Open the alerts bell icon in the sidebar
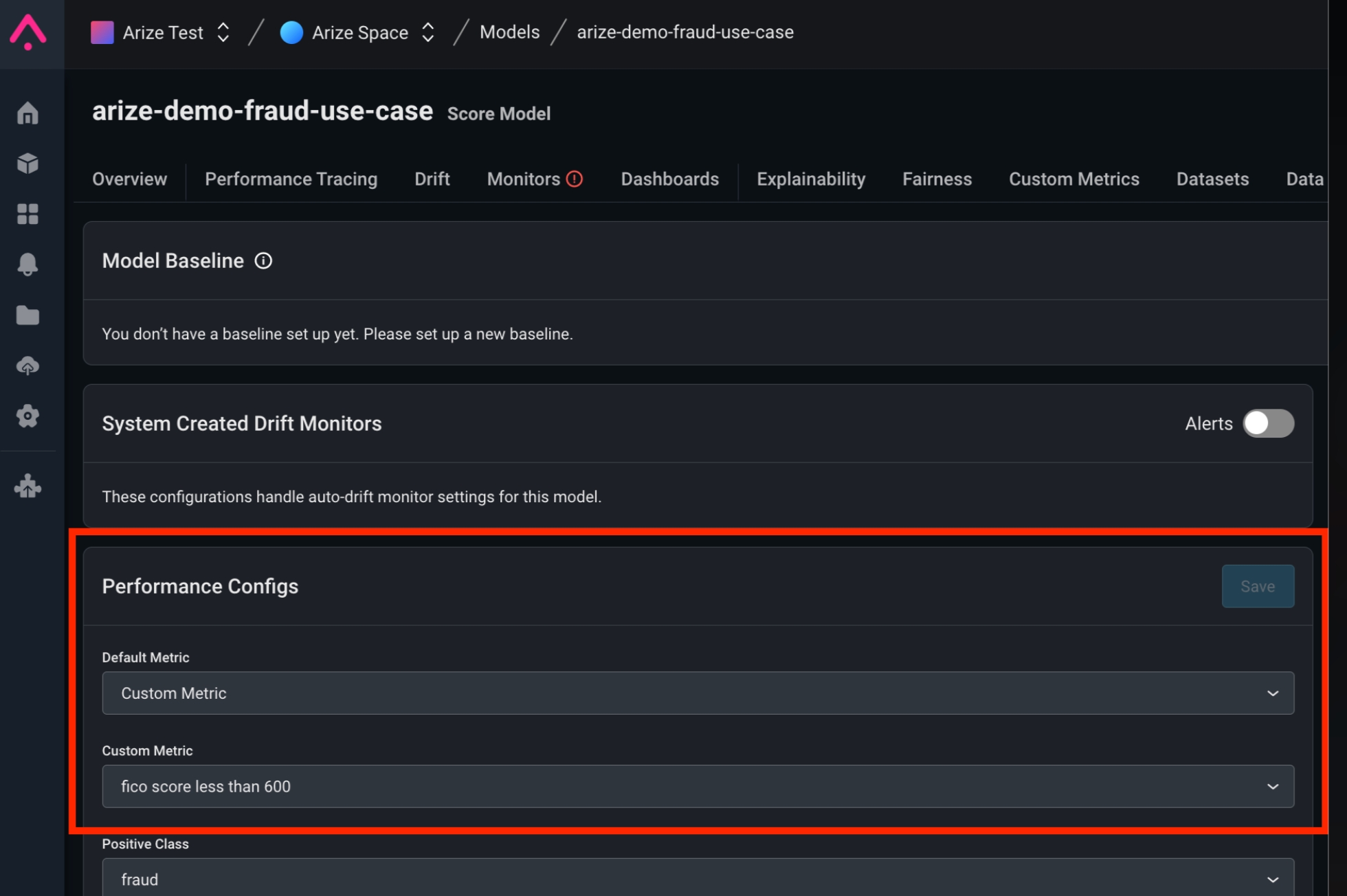Image resolution: width=1347 pixels, height=896 pixels. [x=27, y=264]
